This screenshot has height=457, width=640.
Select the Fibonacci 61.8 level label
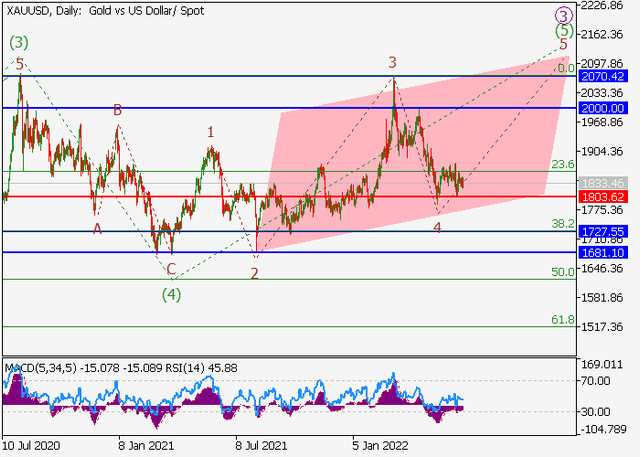(x=563, y=319)
